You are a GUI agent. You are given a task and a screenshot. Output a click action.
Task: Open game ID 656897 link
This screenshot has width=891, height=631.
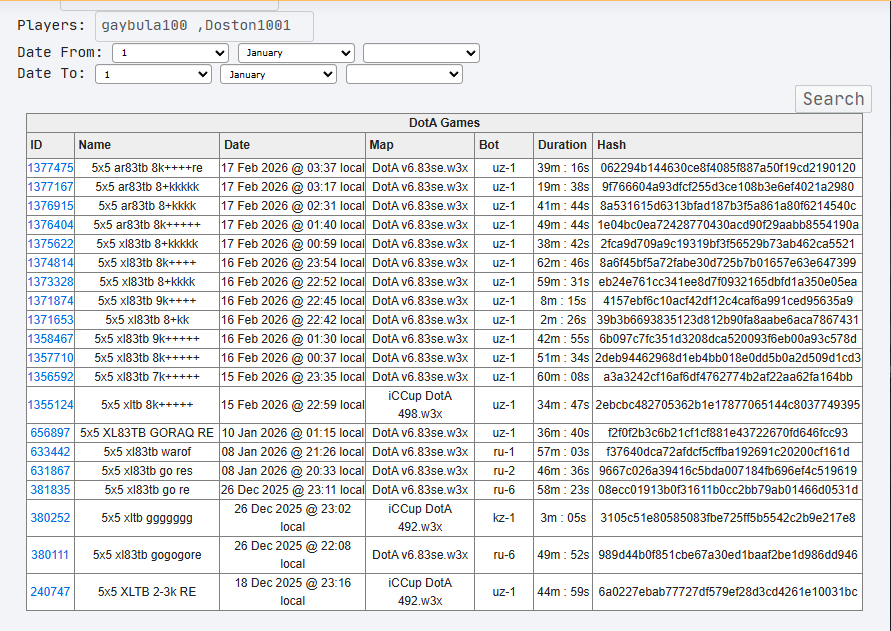tap(50, 433)
